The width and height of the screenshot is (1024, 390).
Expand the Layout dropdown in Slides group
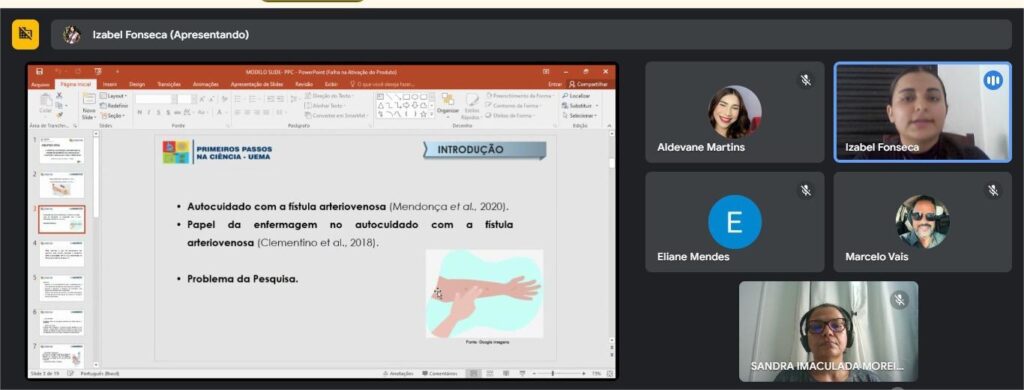pyautogui.click(x=114, y=96)
